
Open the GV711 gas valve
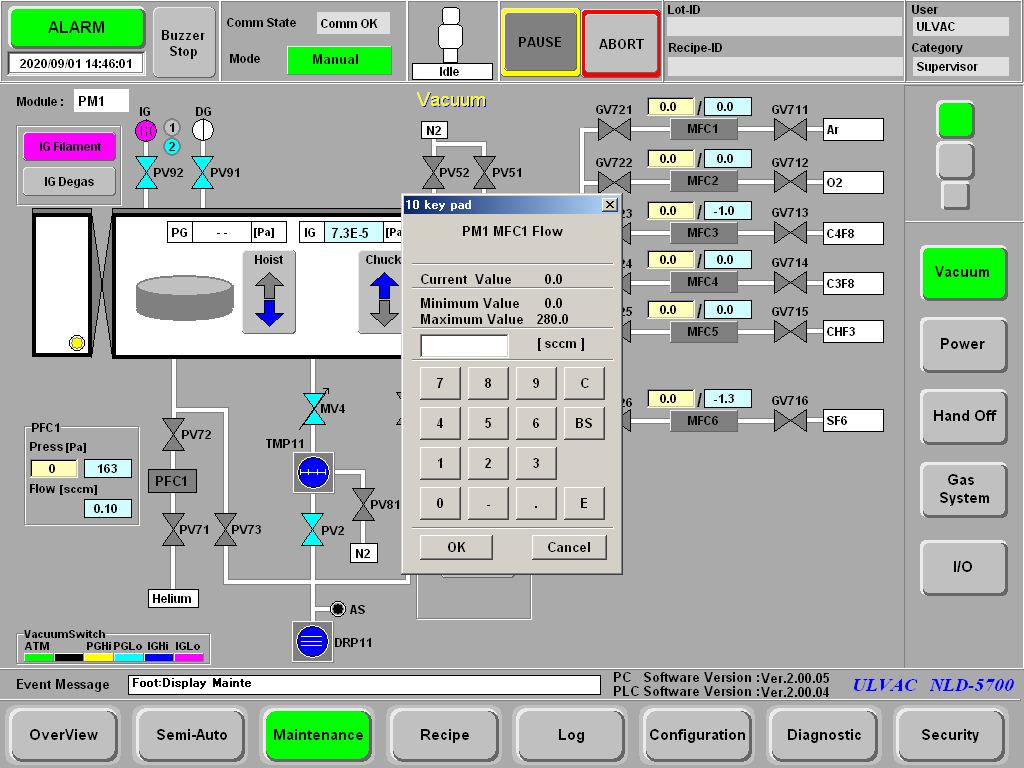coord(790,129)
